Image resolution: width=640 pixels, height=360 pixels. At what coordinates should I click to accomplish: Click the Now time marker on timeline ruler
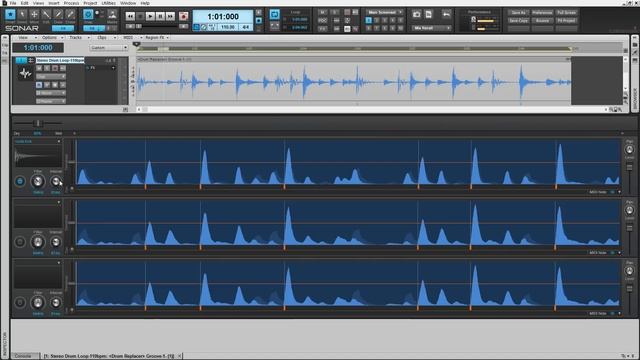point(136,44)
